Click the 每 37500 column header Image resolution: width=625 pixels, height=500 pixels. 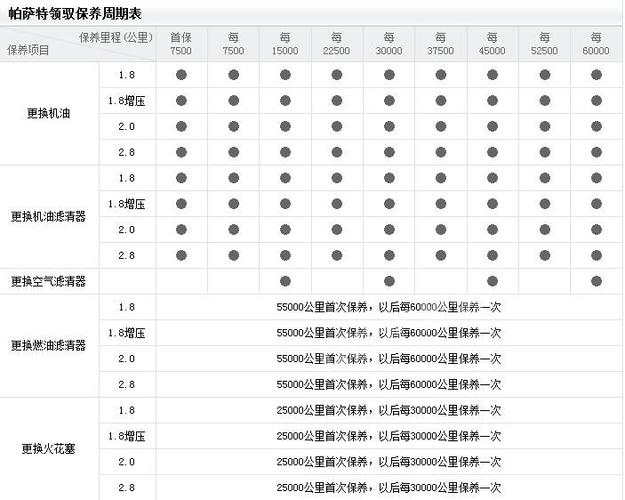[x=440, y=44]
